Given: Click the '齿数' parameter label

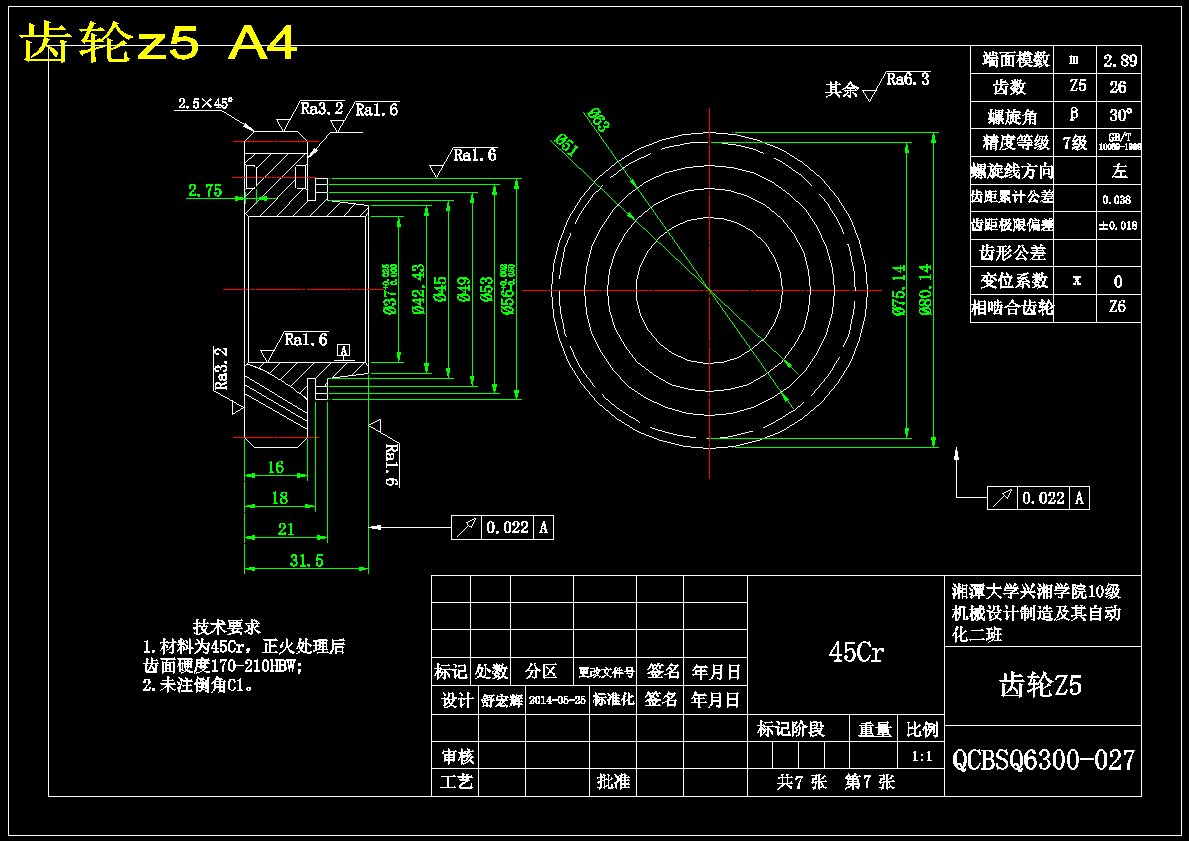Looking at the screenshot, I should 1009,87.
